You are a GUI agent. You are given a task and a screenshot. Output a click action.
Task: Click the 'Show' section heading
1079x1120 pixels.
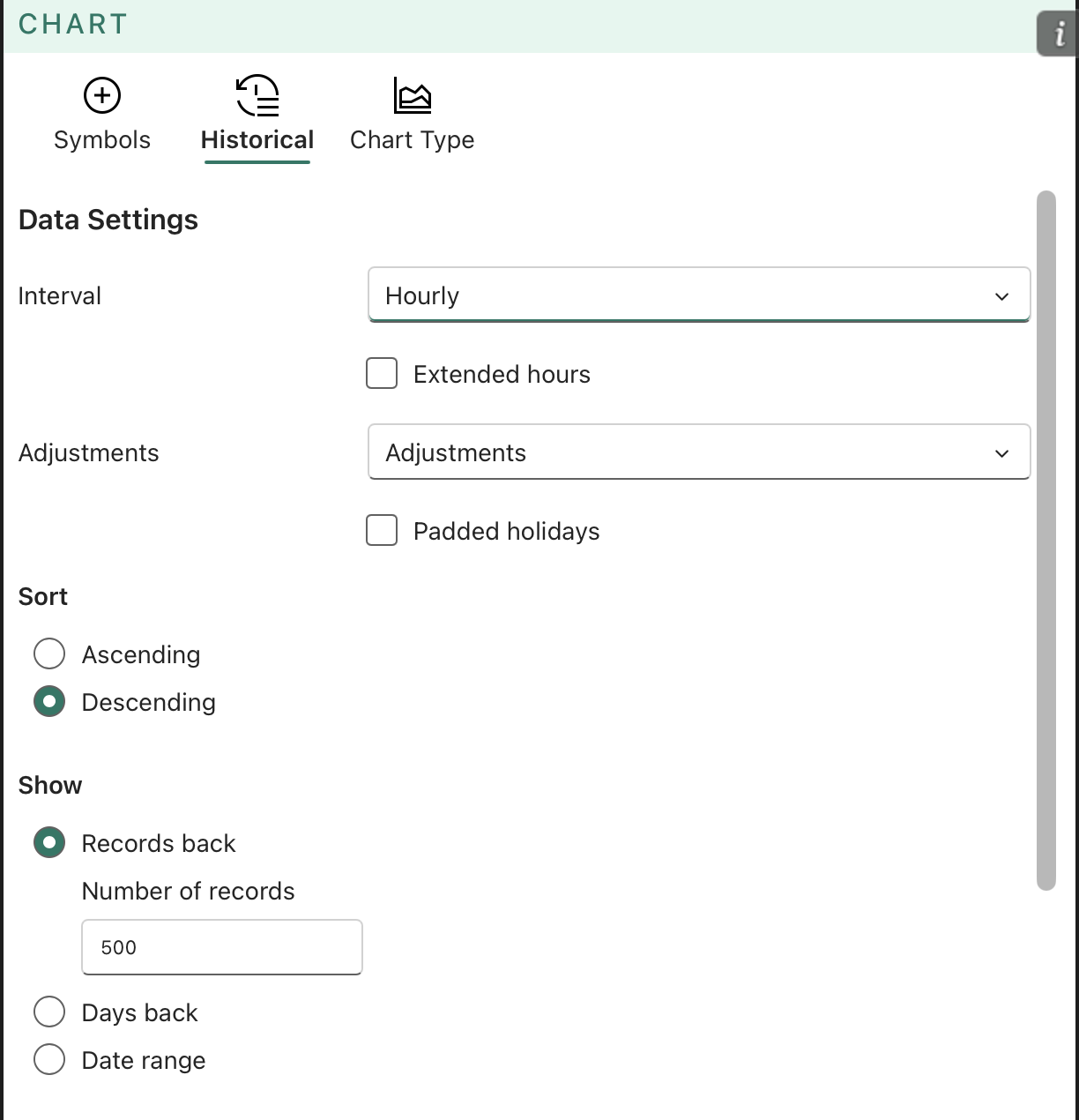[50, 786]
